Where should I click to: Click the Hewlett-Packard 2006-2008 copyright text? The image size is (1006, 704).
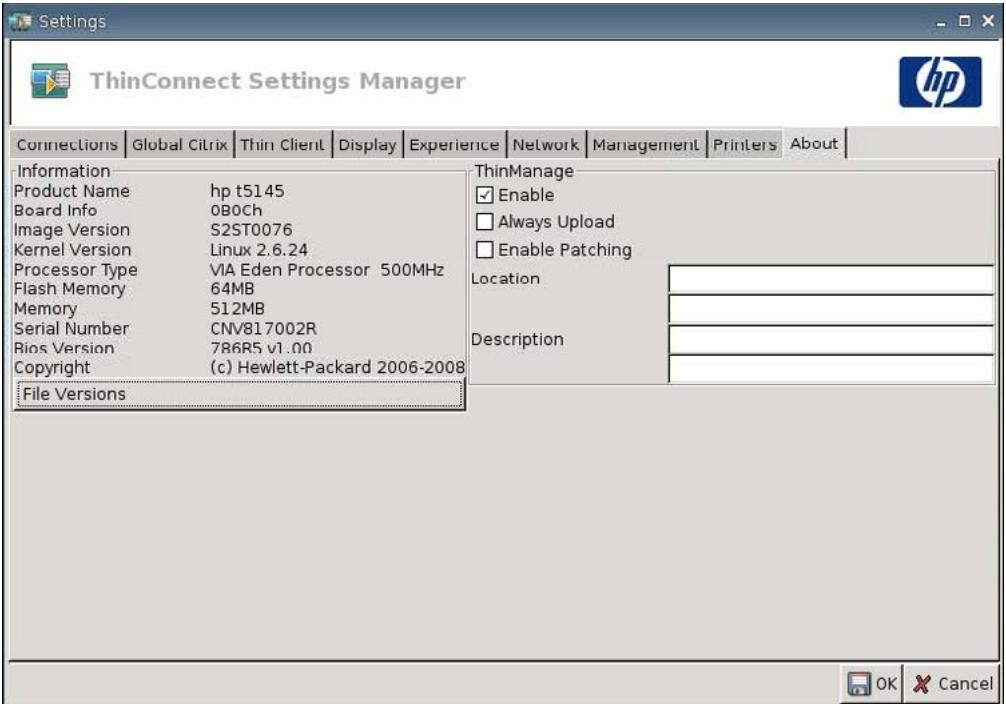[x=337, y=367]
